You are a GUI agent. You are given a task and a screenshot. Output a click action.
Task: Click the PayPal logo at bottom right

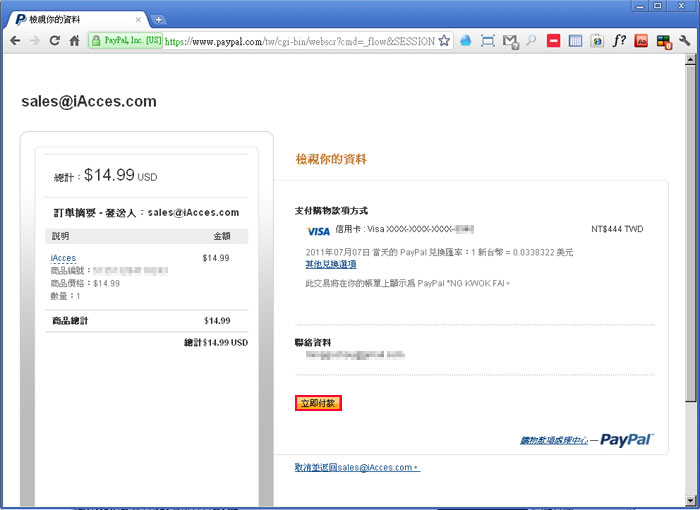click(x=626, y=440)
